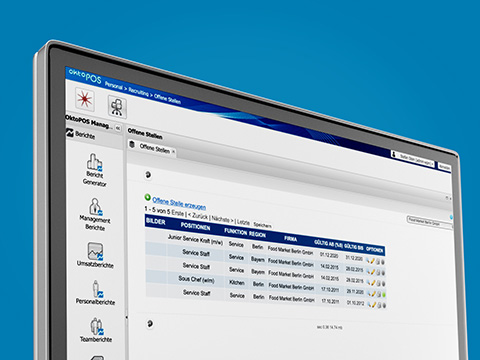The height and width of the screenshot is (360, 480).
Task: Select the Sous Chef (w/m) cell
Action: (x=196, y=279)
